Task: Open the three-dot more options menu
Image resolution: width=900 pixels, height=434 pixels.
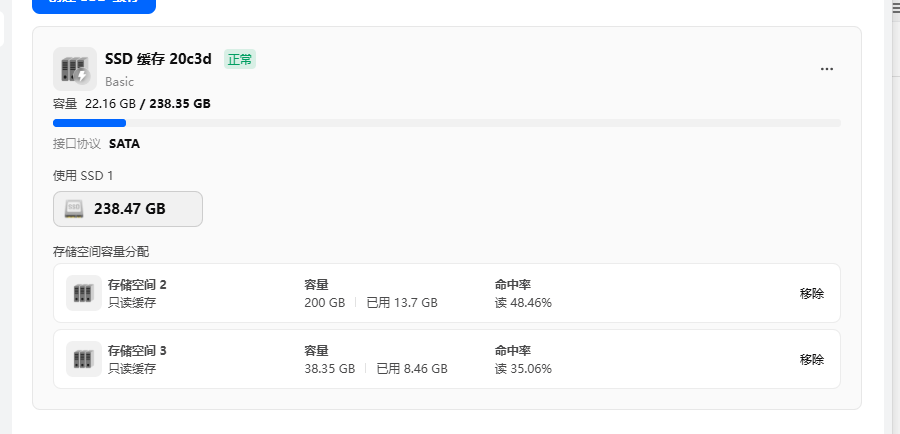Action: click(x=827, y=69)
